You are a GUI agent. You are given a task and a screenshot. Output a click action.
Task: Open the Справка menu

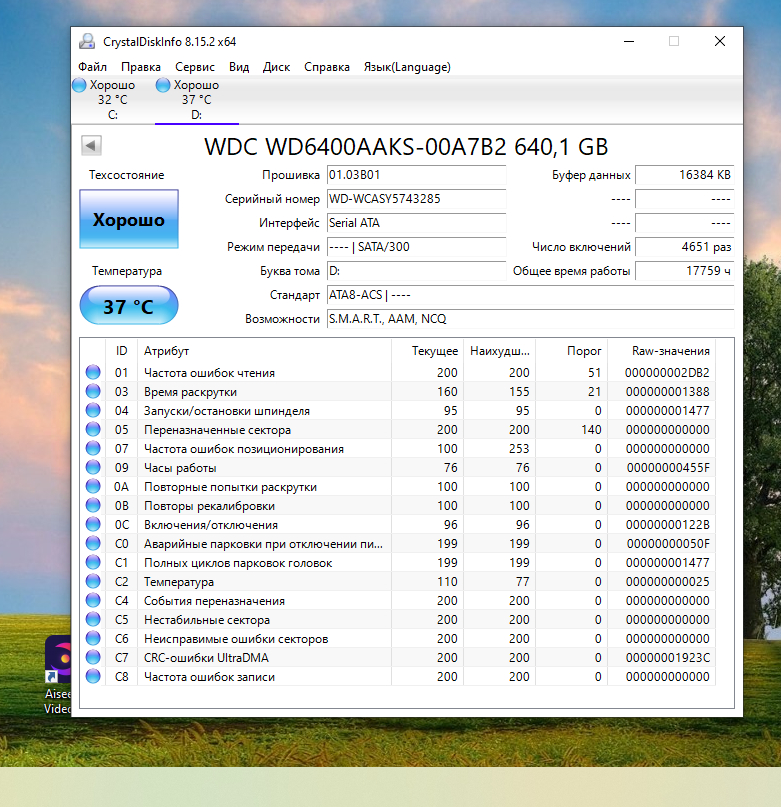pyautogui.click(x=327, y=67)
